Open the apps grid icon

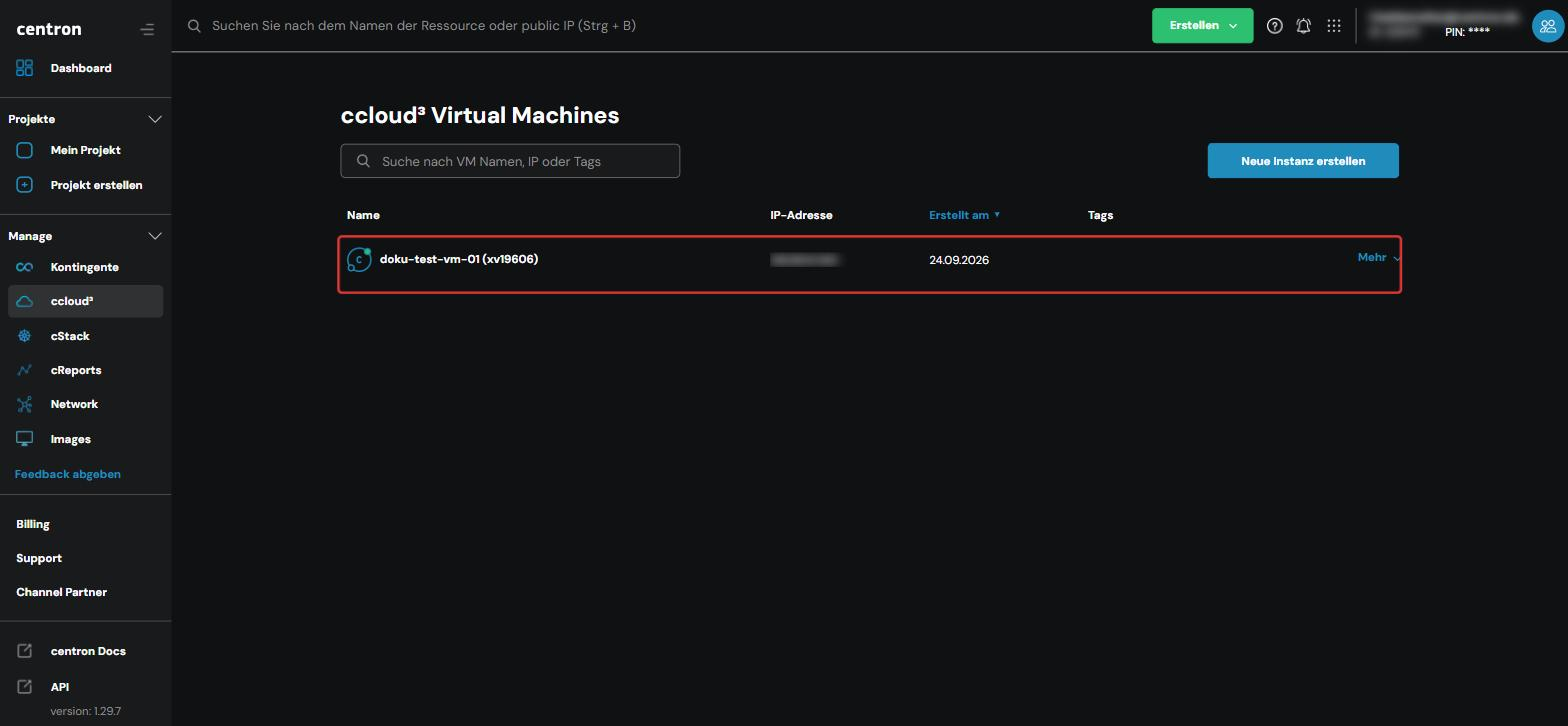point(1334,26)
